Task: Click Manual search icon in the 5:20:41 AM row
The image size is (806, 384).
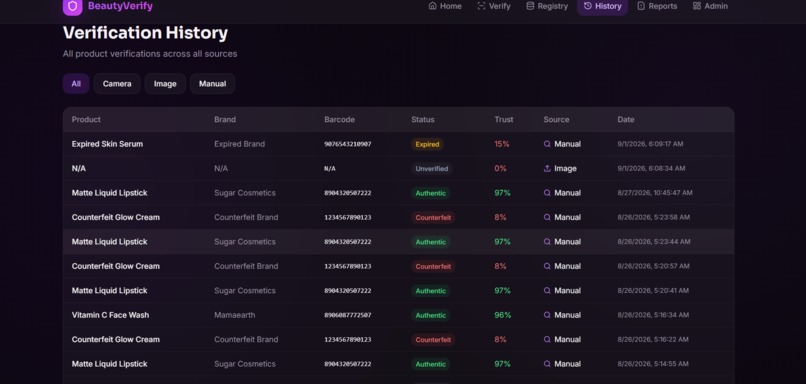Action: coord(547,290)
